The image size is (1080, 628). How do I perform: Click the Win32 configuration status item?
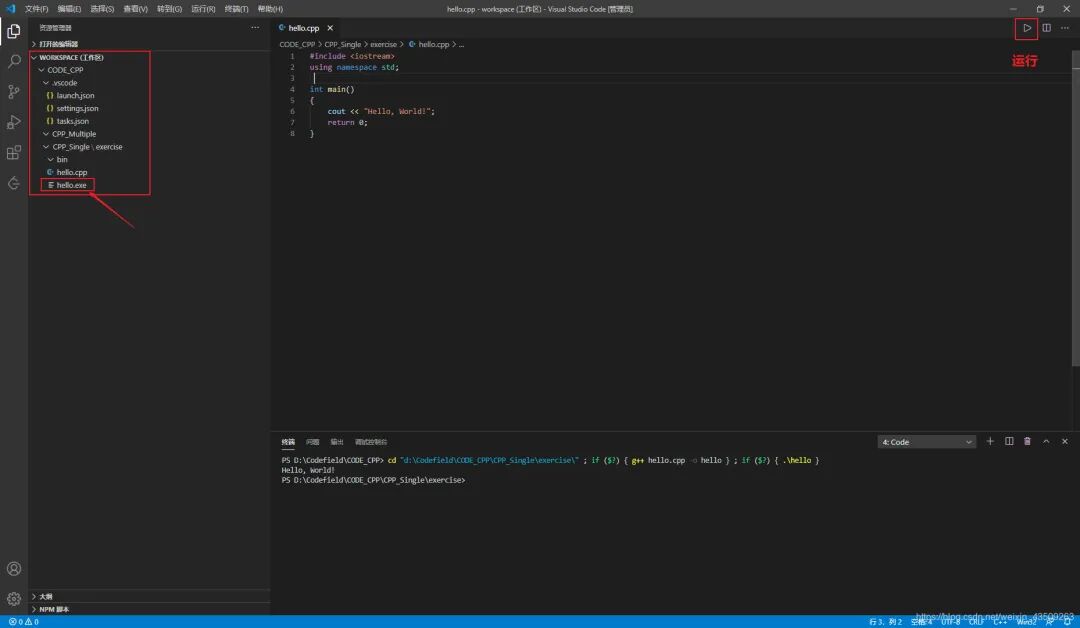point(1026,622)
